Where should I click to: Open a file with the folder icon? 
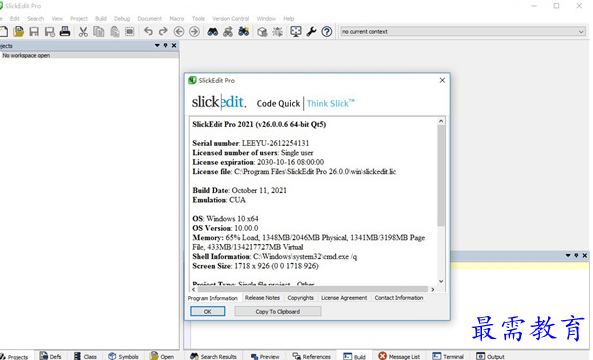(x=19, y=31)
